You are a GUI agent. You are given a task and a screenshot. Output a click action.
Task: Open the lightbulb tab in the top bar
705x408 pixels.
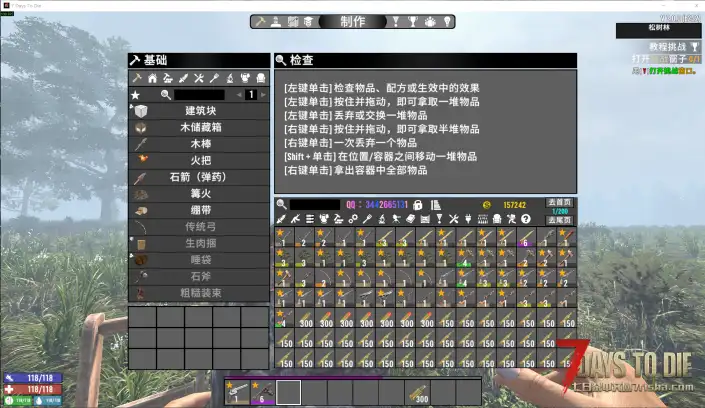[447, 22]
